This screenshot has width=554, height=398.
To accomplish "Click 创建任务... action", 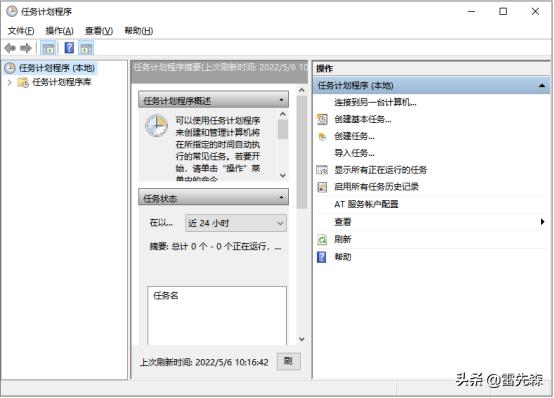I will [354, 136].
